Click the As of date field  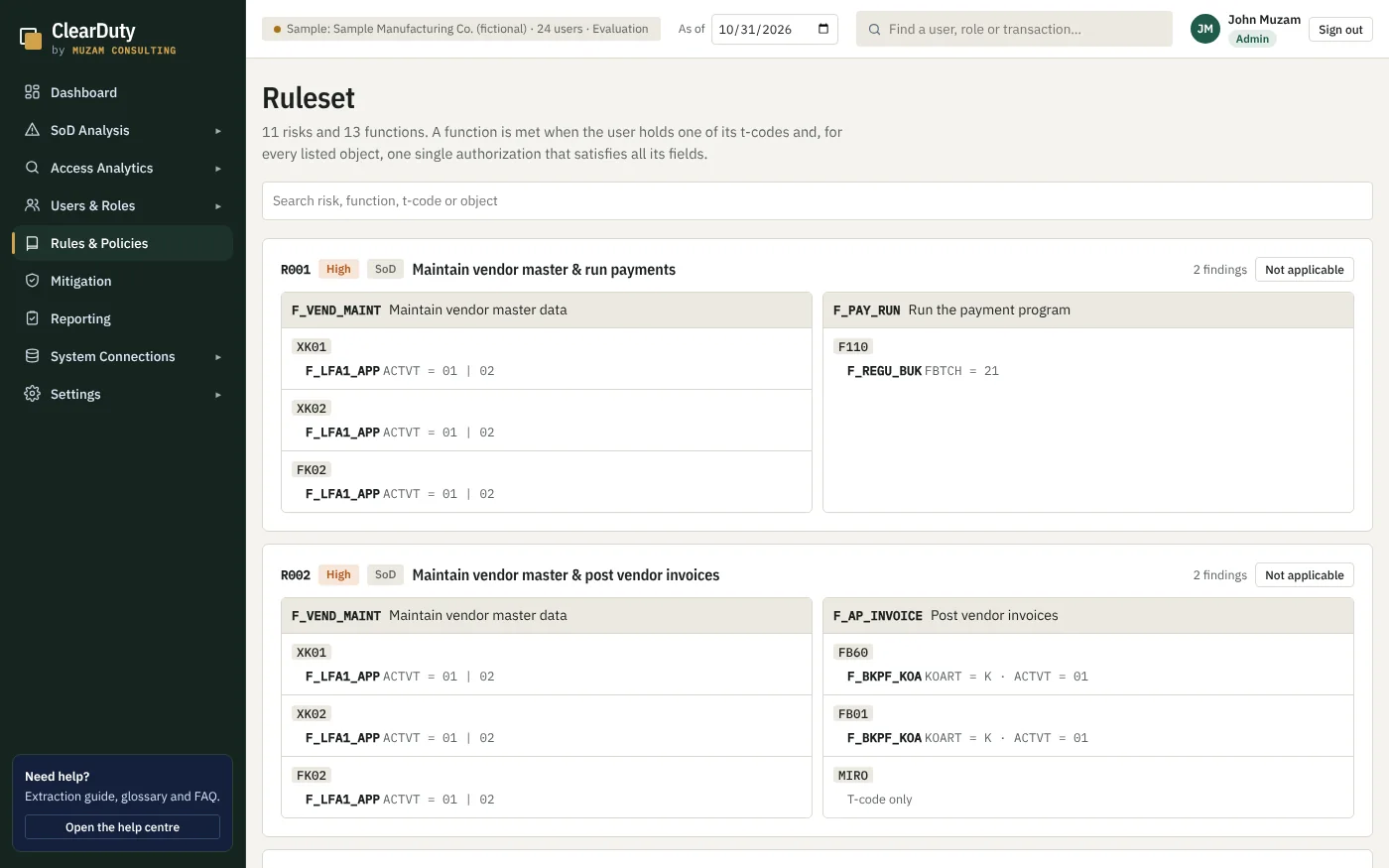coord(775,29)
